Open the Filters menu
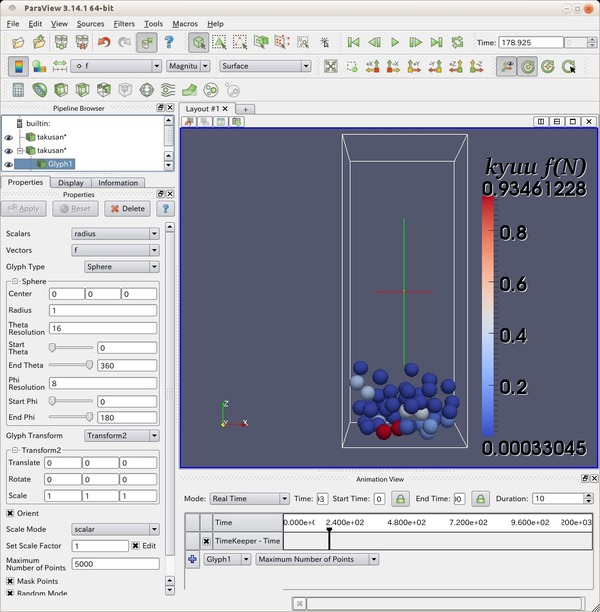600x612 pixels. (124, 24)
